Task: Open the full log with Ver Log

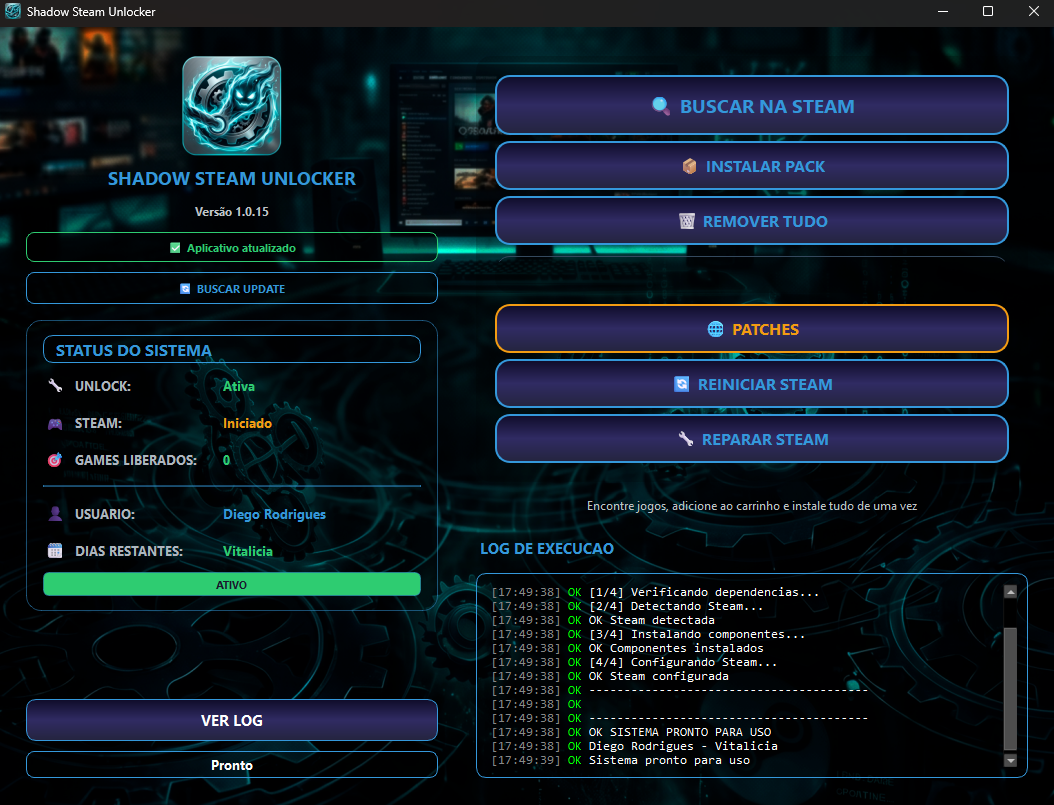Action: (232, 720)
